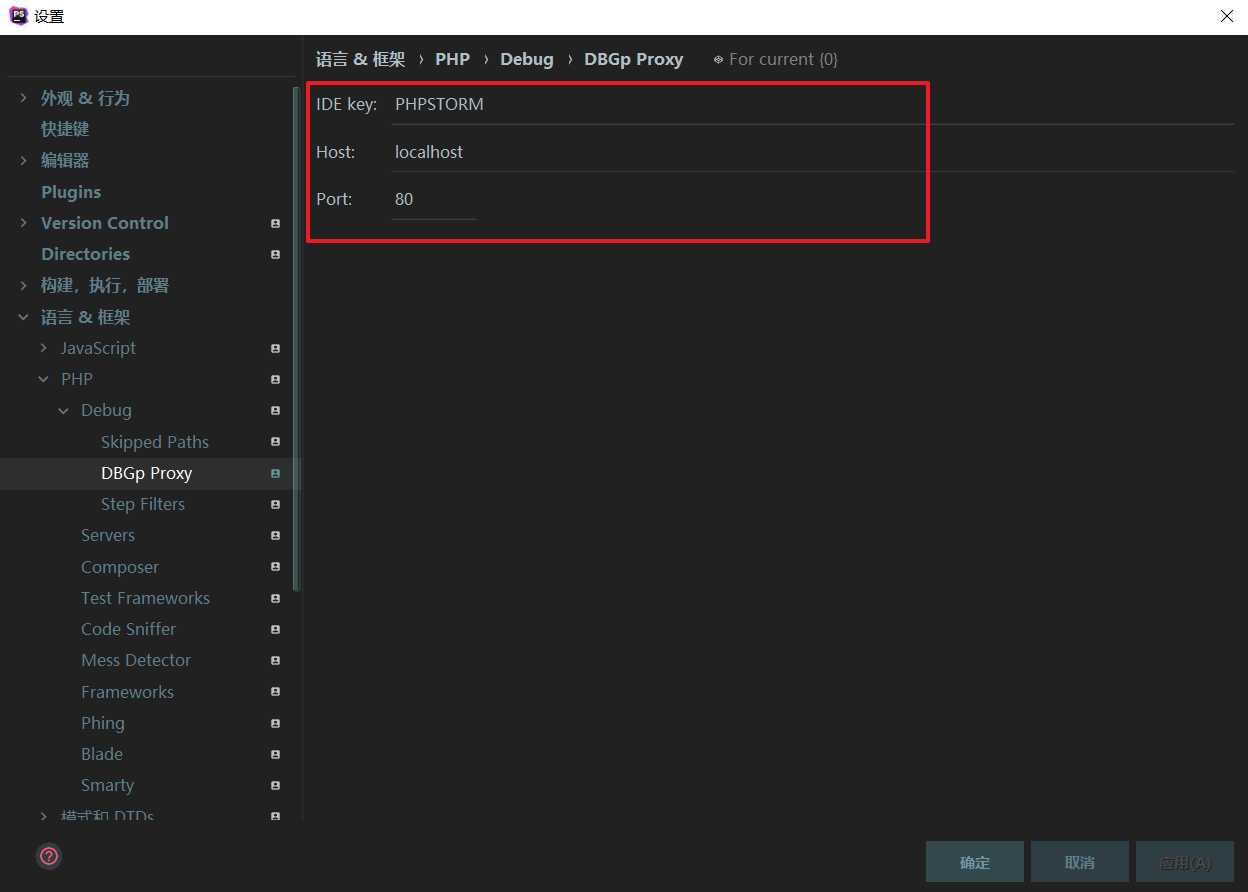The image size is (1248, 892).
Task: Collapse the 语言 & 框架 section
Action: 23,317
